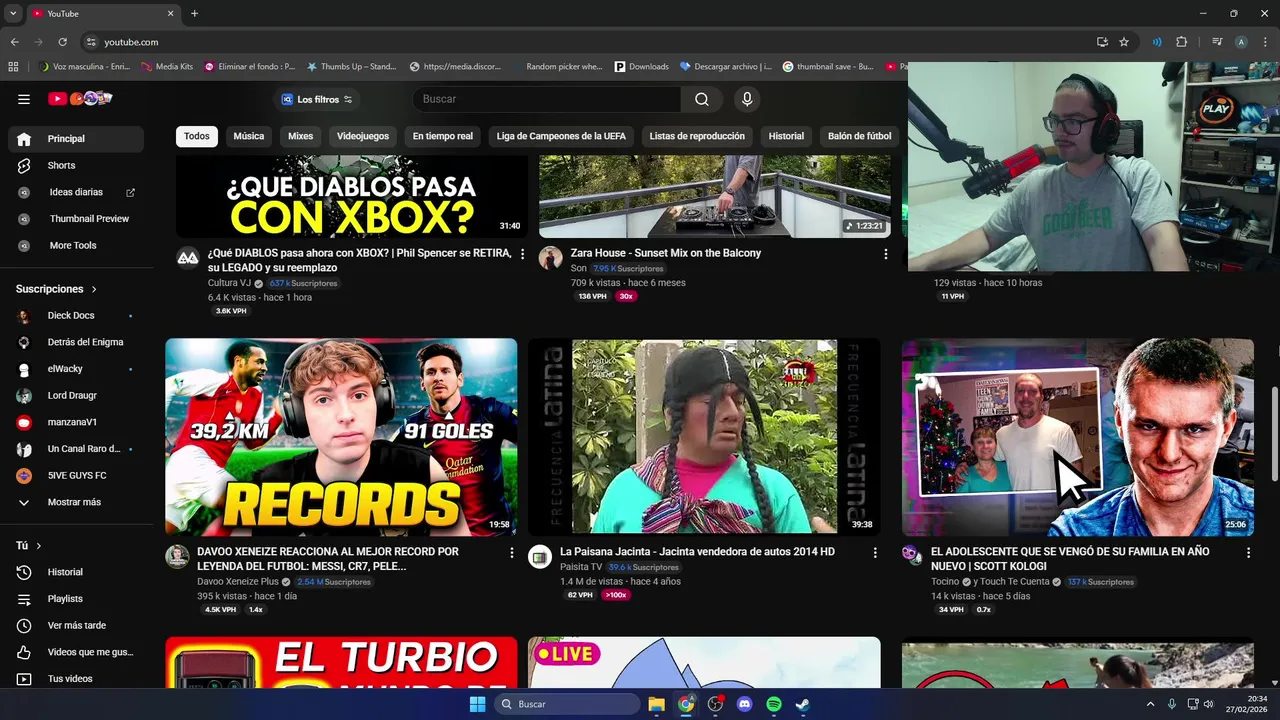Image resolution: width=1280 pixels, height=720 pixels.
Task: Select the Historial filter chip
Action: point(786,136)
